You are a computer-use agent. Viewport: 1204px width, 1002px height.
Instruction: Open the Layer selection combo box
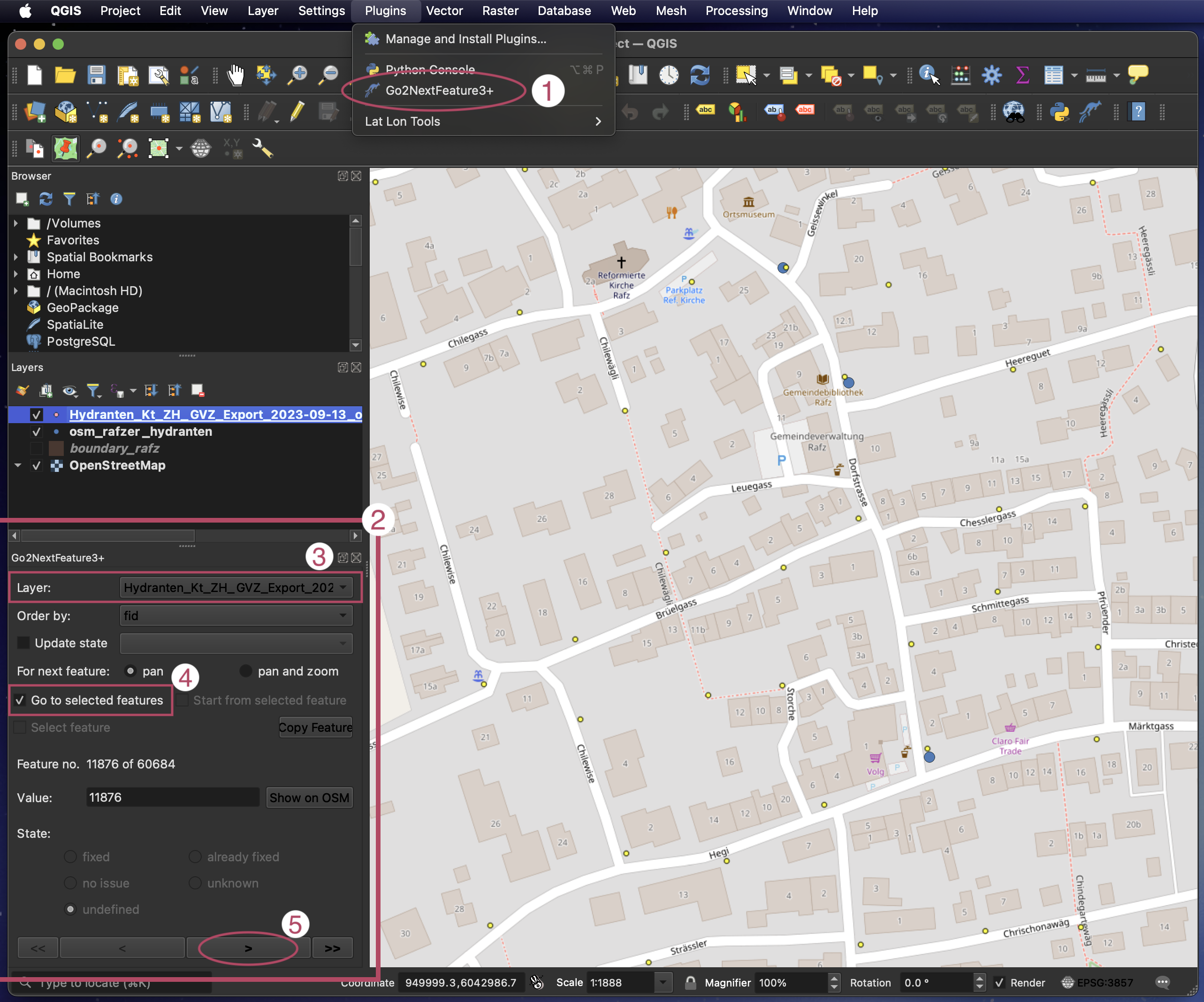[236, 588]
